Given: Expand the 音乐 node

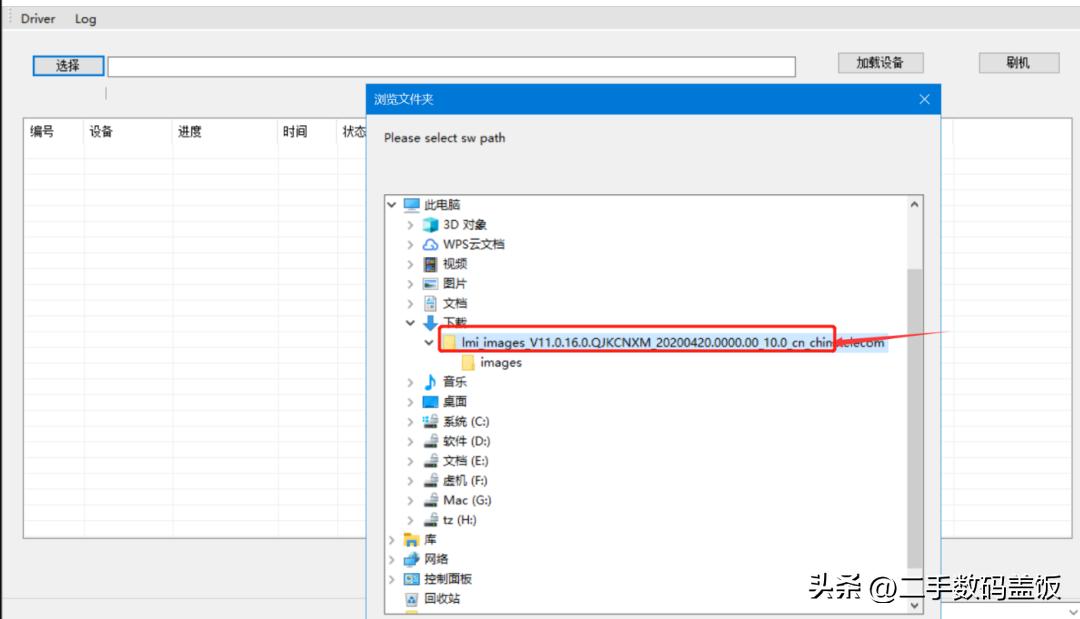Looking at the screenshot, I should pos(411,381).
